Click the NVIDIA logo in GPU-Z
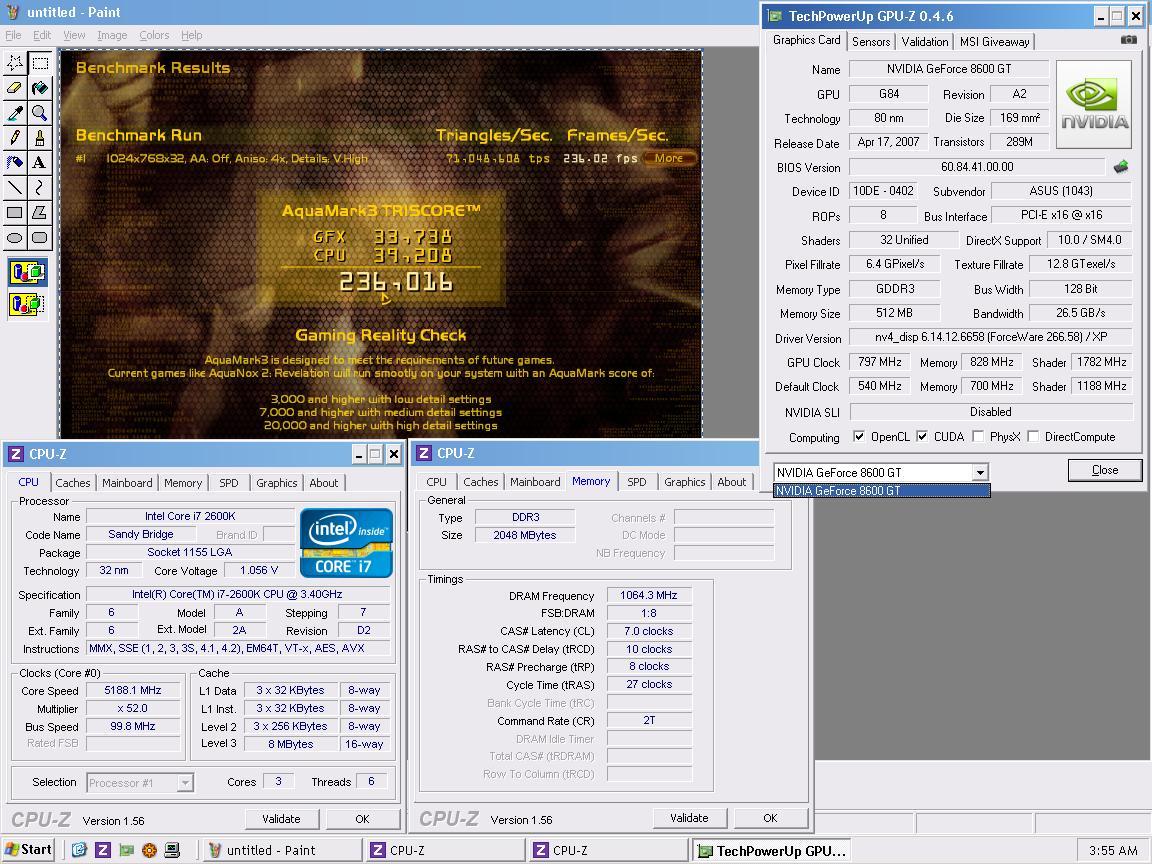This screenshot has width=1152, height=864. coord(1094,104)
